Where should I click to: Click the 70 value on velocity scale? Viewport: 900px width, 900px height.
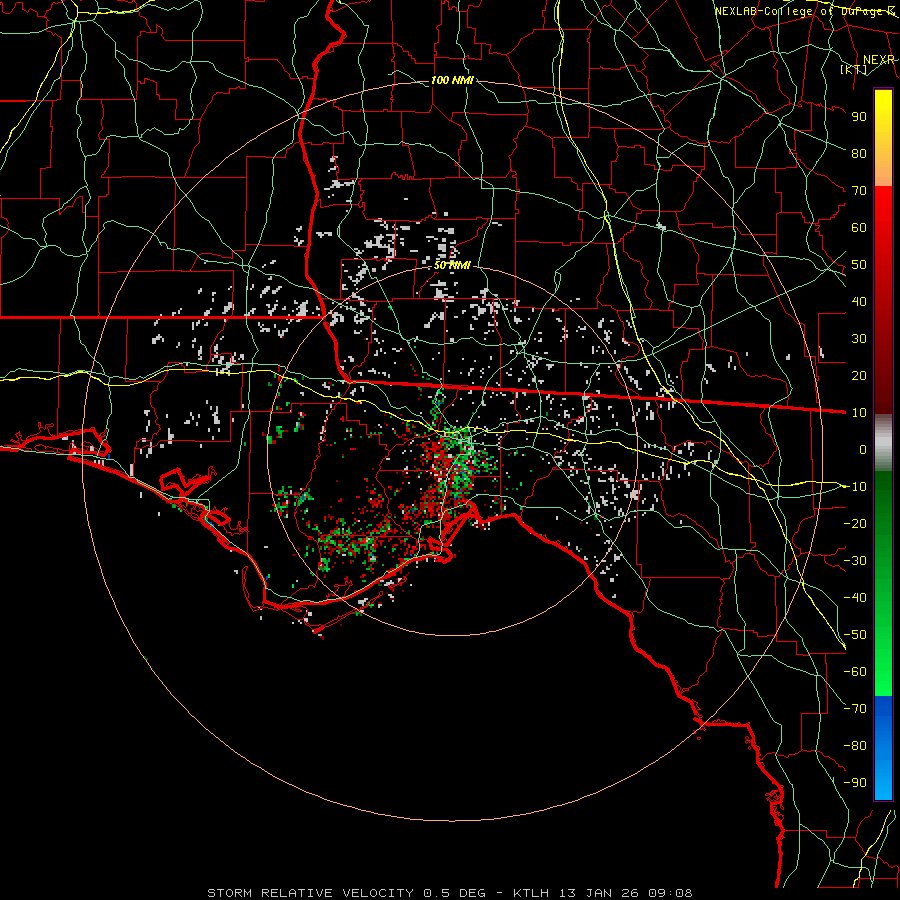[859, 191]
